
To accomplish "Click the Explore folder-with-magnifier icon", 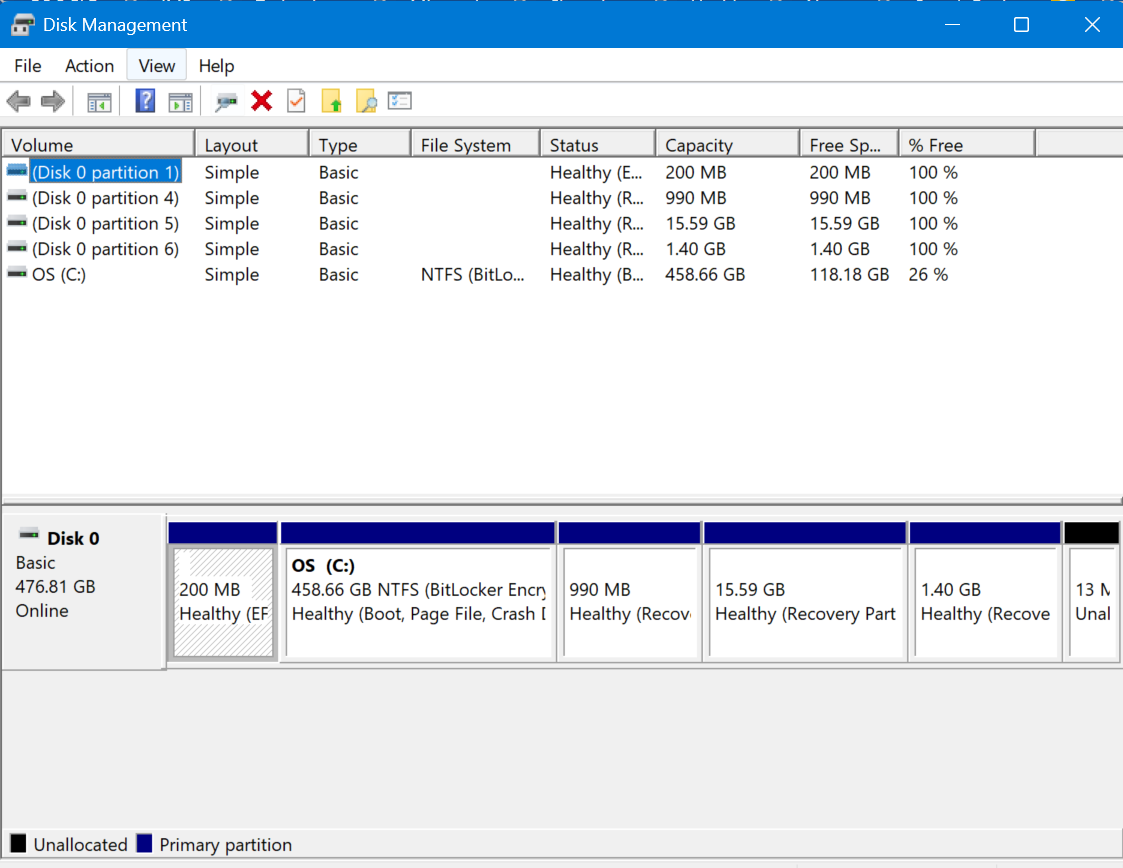I will pos(365,100).
